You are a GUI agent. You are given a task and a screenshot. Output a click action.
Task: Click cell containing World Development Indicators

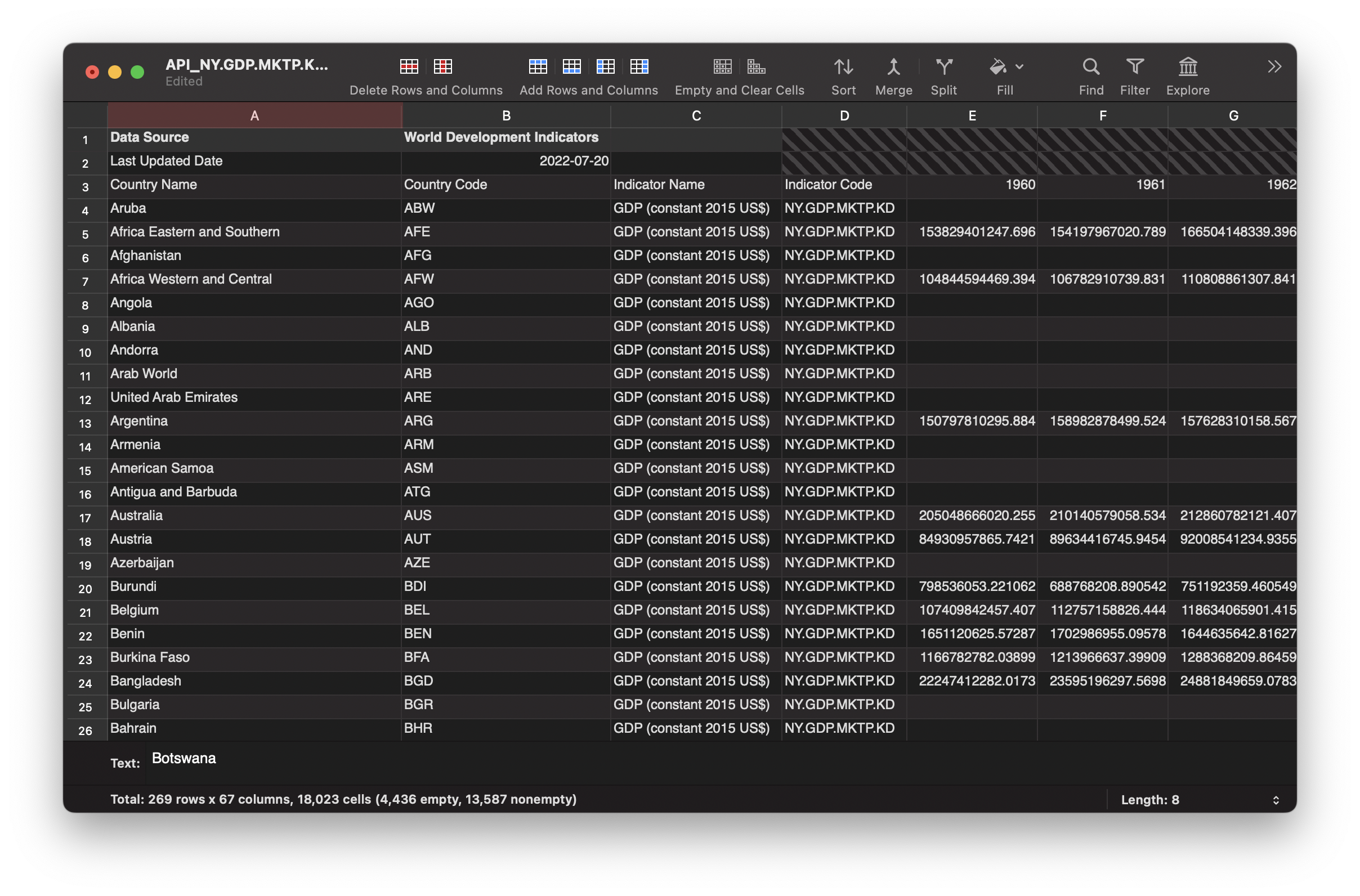point(505,138)
